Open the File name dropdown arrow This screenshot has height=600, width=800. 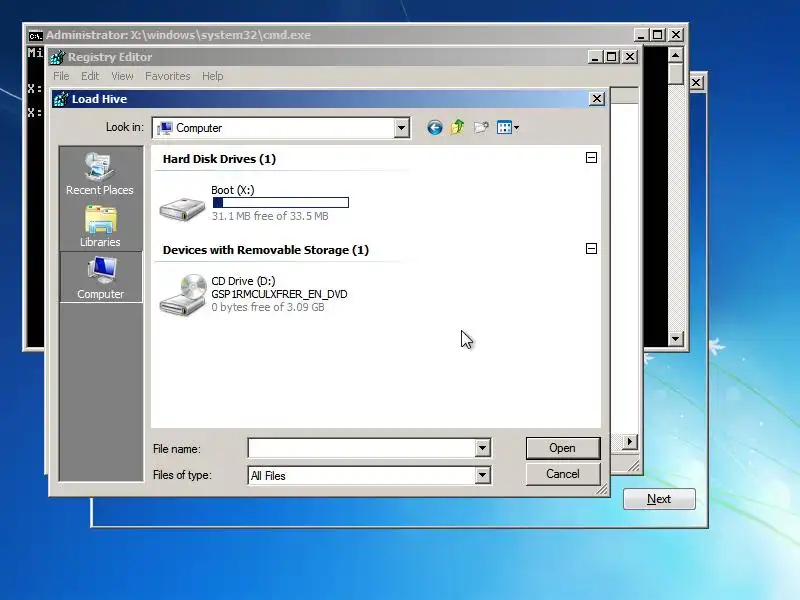482,448
